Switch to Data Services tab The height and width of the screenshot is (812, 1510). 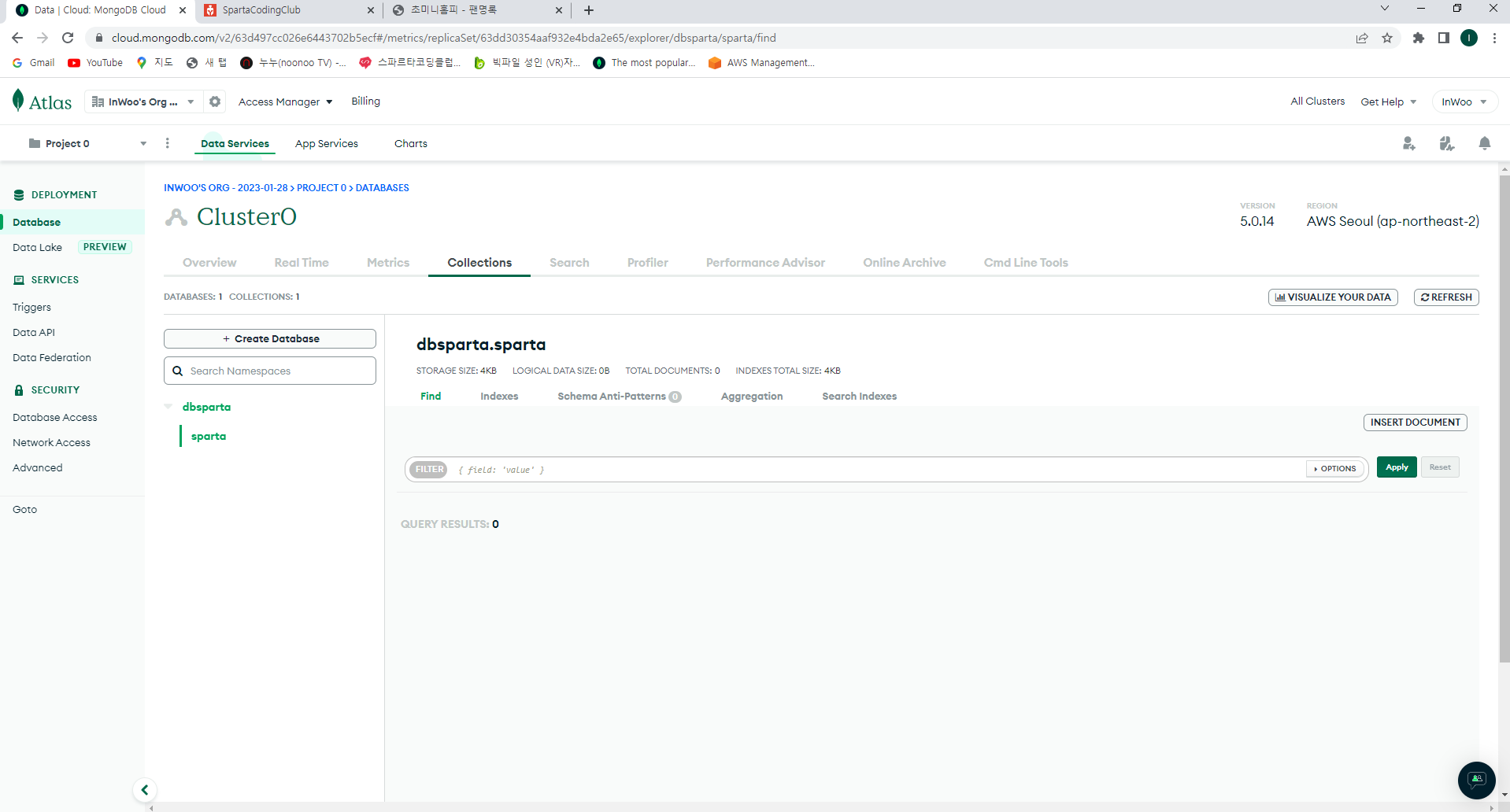click(235, 143)
